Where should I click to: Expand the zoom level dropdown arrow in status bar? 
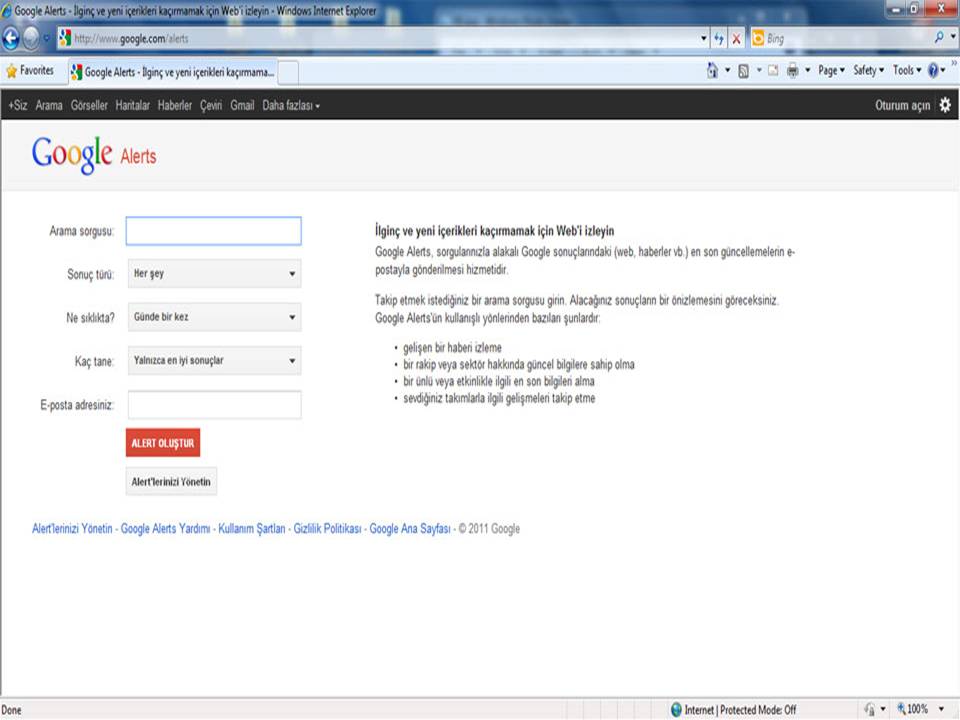pos(941,709)
